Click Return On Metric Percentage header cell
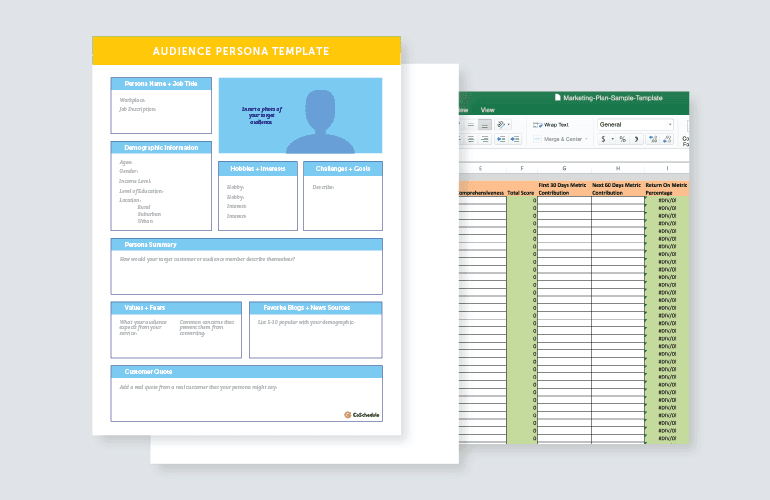 coord(667,189)
